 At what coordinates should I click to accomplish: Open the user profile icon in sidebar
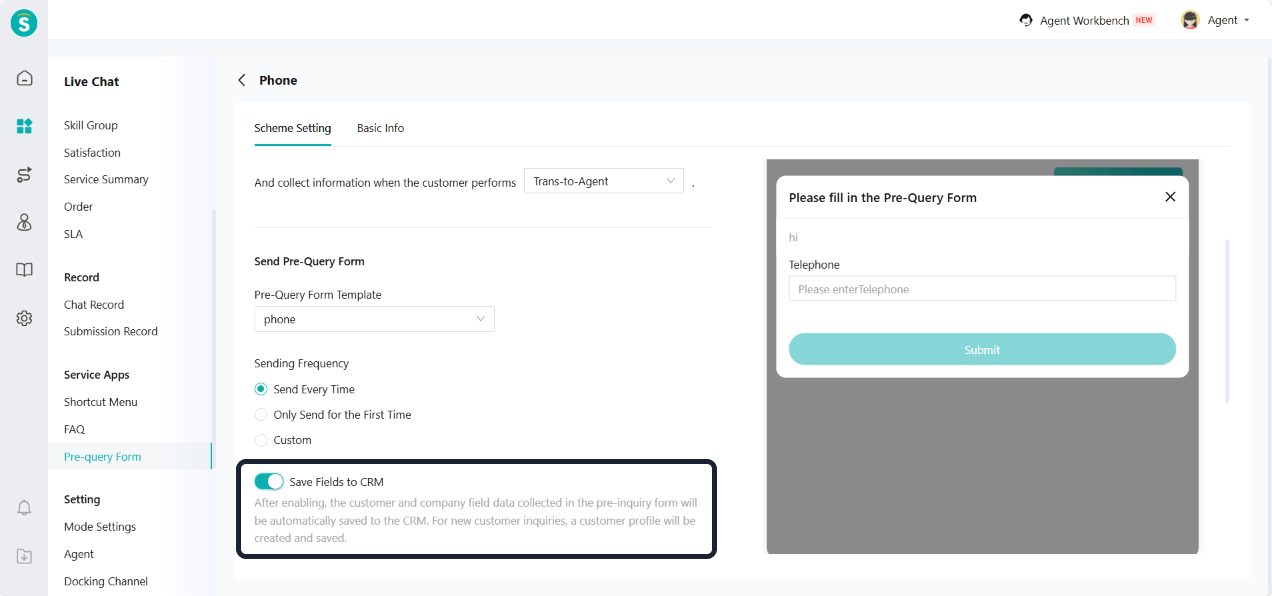pyautogui.click(x=24, y=223)
